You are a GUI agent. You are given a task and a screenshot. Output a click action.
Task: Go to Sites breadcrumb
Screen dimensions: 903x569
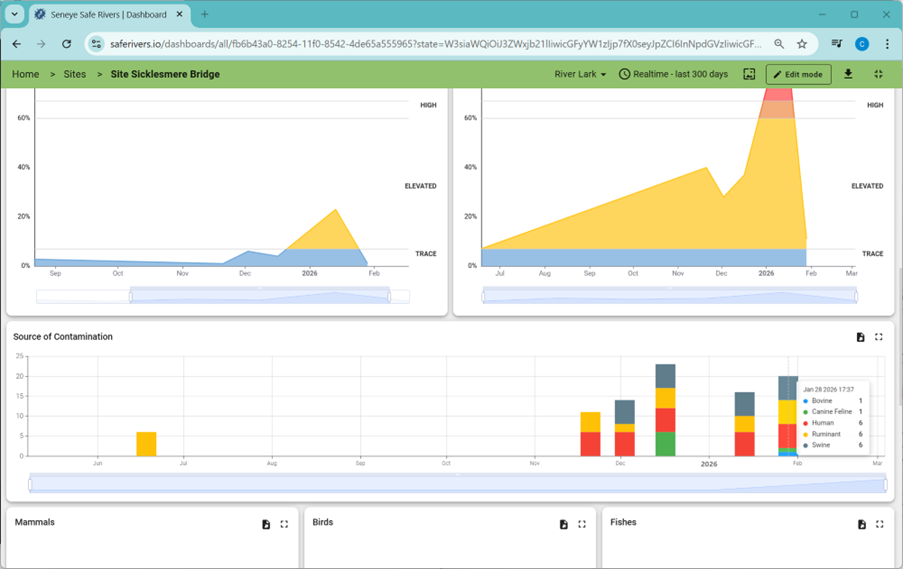(75, 74)
